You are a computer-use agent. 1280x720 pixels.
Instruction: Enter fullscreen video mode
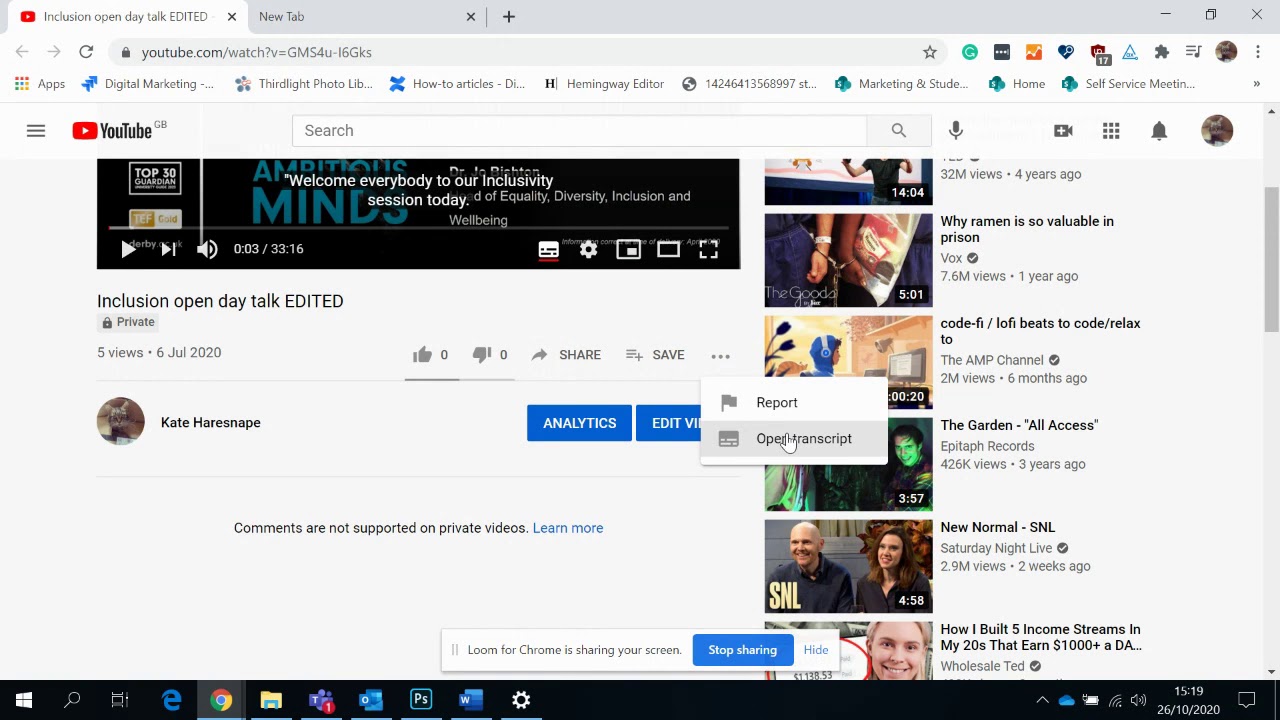[708, 250]
